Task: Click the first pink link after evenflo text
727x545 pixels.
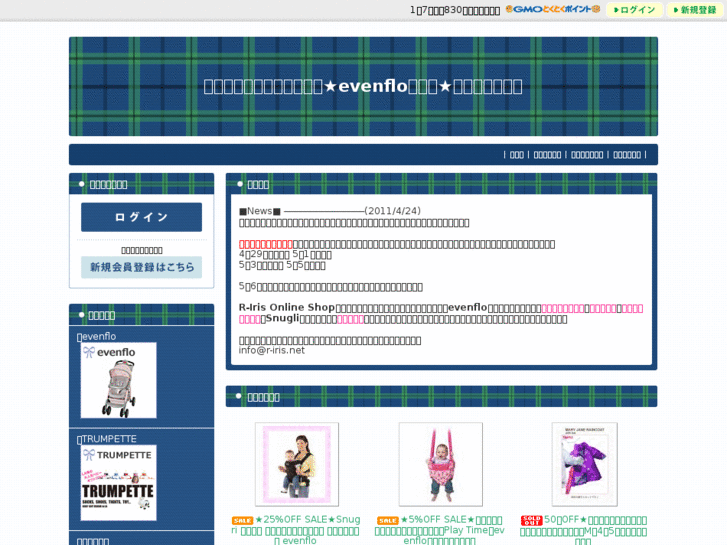Action: [563, 308]
